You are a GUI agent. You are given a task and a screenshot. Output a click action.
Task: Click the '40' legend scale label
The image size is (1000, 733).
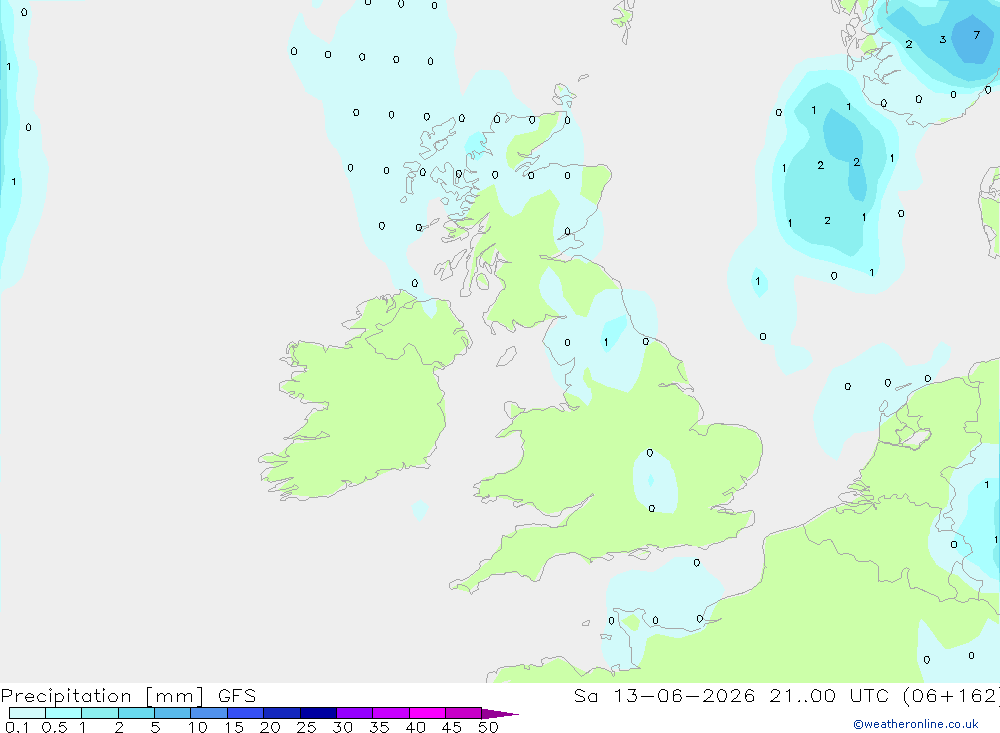[415, 727]
